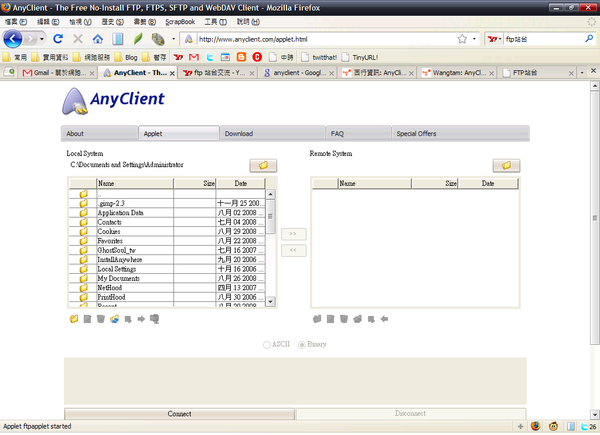Click the remote system browse folder button
Image resolution: width=600 pixels, height=435 pixels.
point(506,165)
